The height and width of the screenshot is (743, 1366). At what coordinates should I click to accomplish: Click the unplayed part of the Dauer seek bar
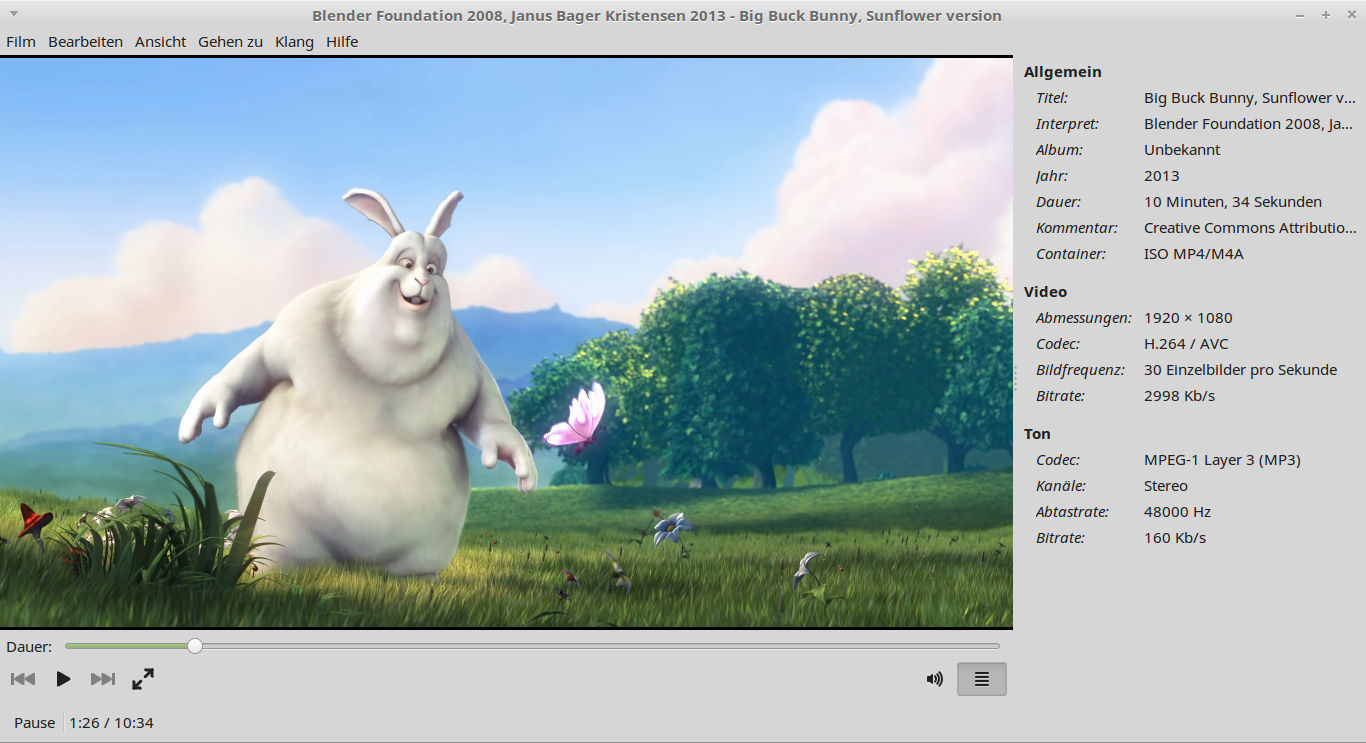(600, 646)
